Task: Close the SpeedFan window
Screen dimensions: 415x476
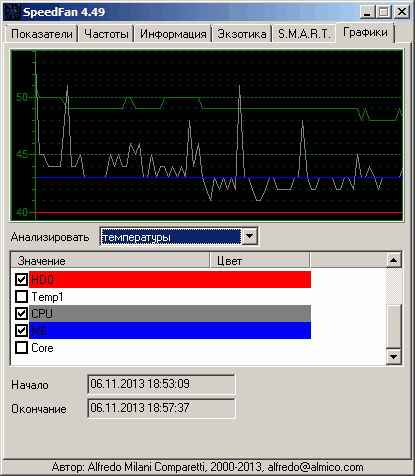Action: (402, 12)
